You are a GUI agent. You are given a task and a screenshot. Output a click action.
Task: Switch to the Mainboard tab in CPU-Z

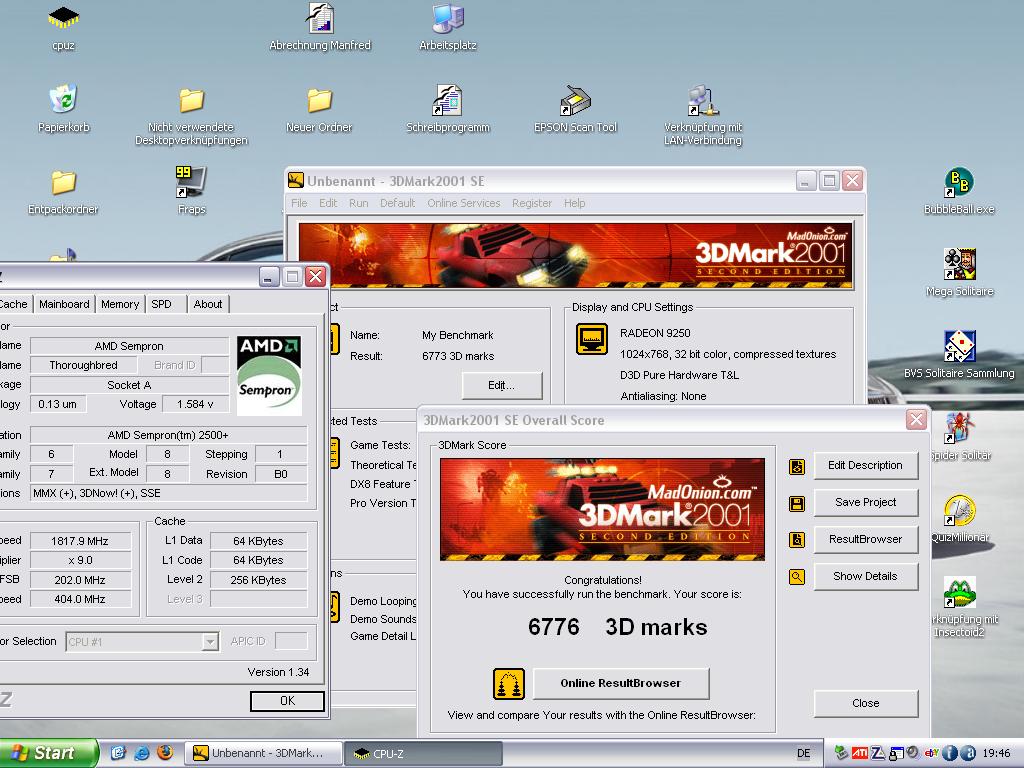(x=64, y=304)
